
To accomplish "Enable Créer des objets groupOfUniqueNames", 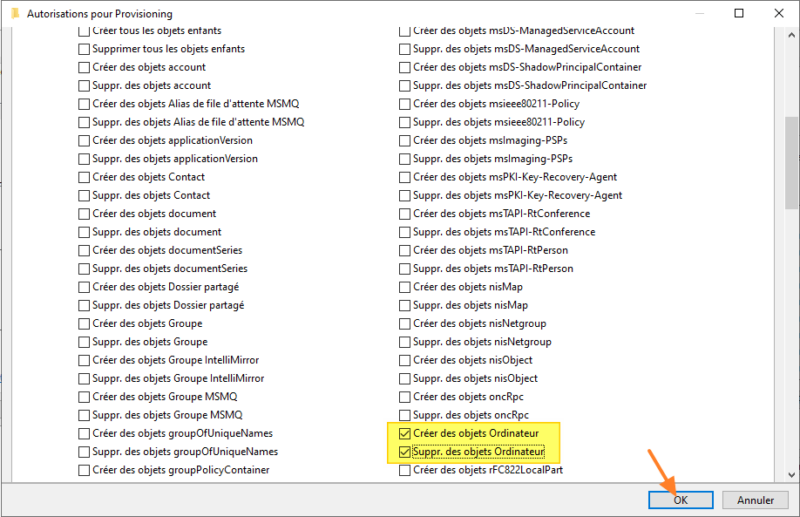I will coord(84,434).
